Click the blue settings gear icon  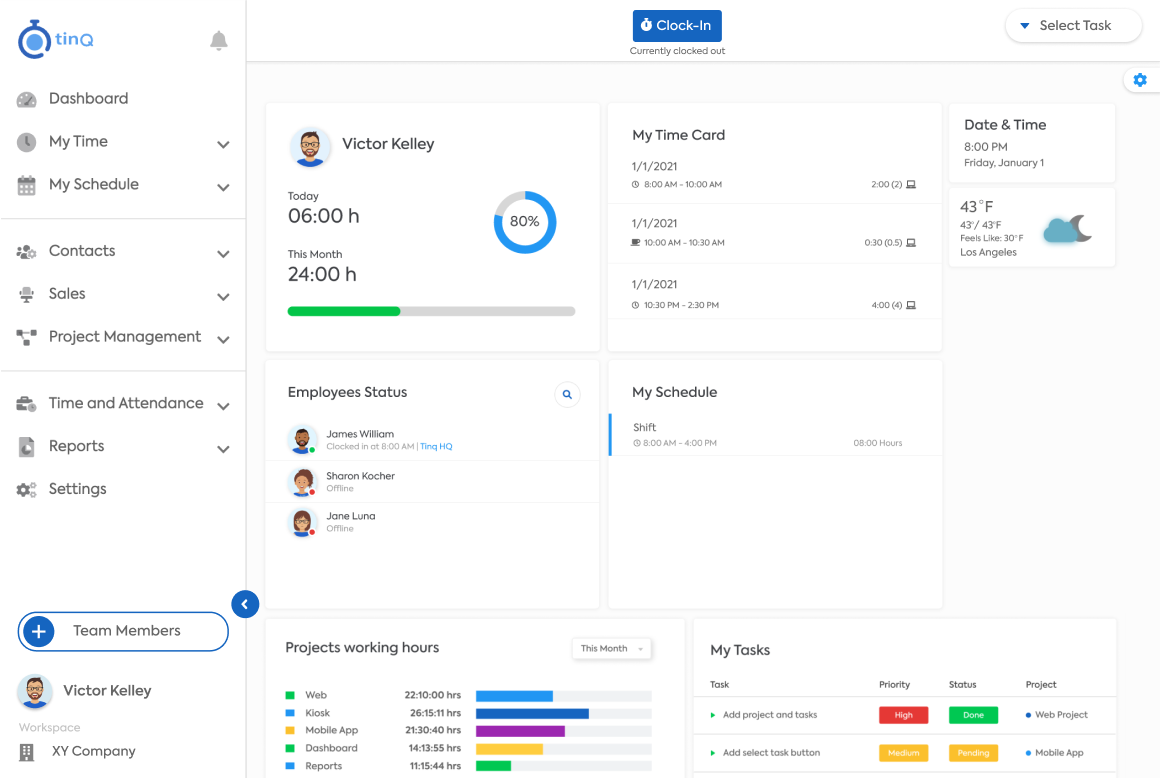pyautogui.click(x=1140, y=80)
